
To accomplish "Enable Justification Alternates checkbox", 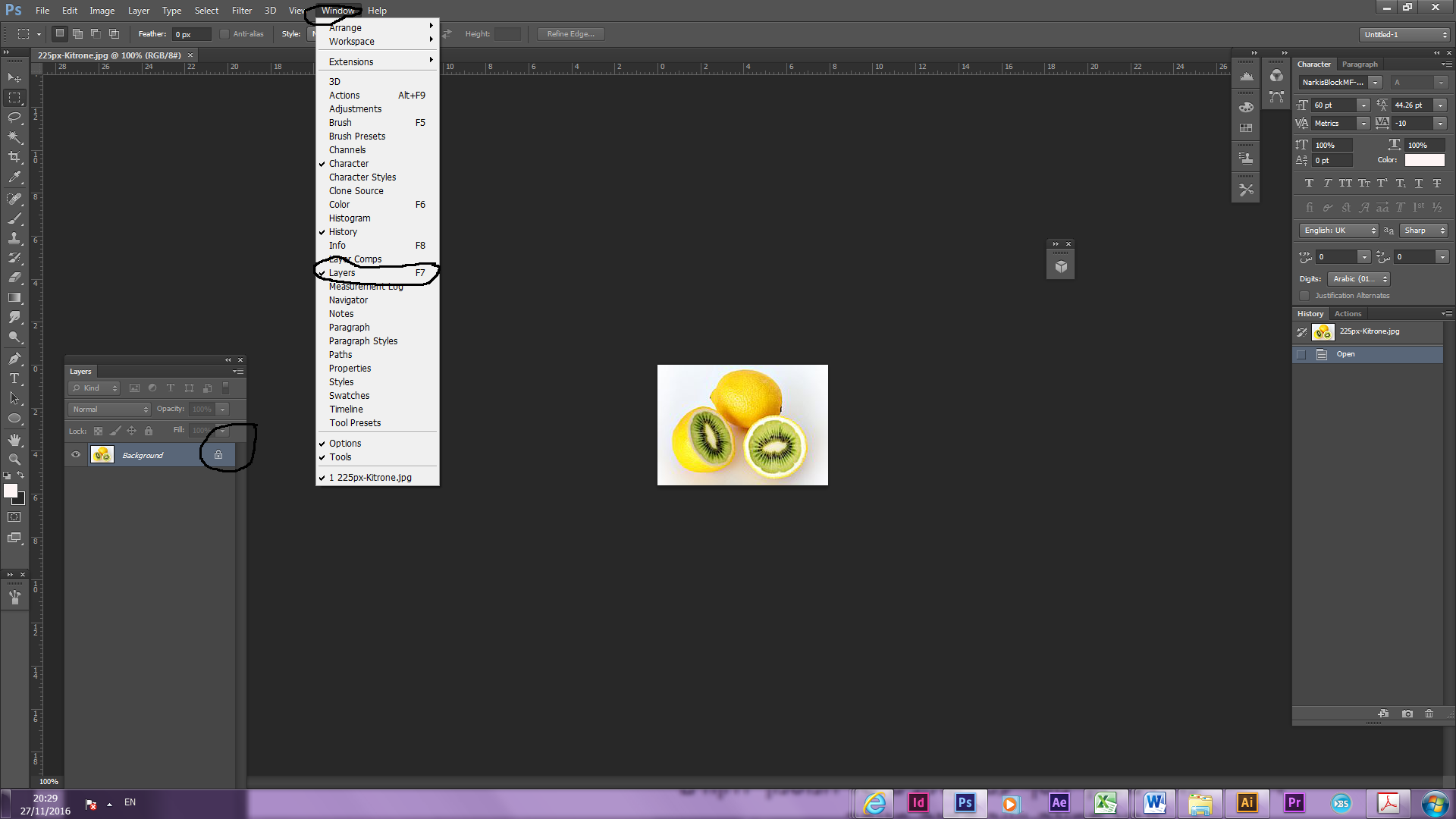I will pyautogui.click(x=1304, y=296).
